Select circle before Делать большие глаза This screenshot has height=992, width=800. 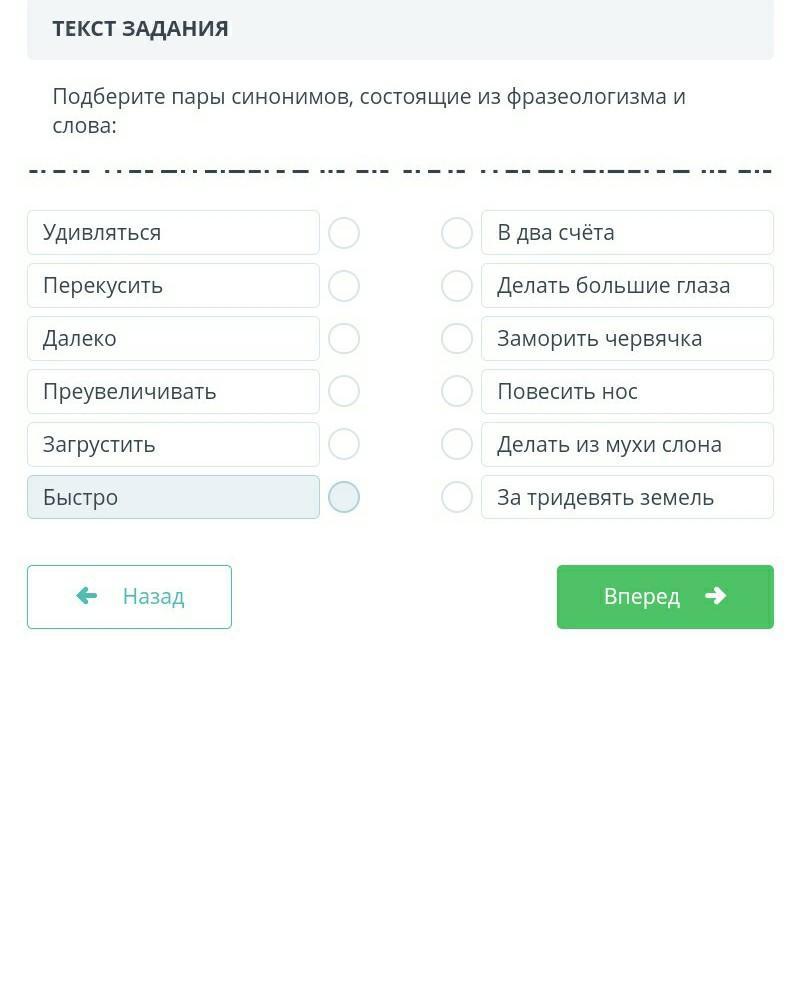[457, 286]
